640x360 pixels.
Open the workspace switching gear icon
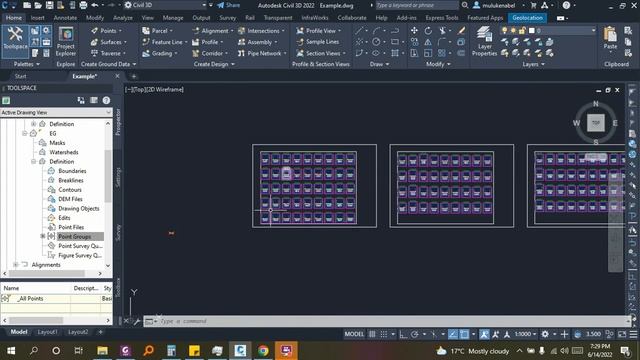545,334
